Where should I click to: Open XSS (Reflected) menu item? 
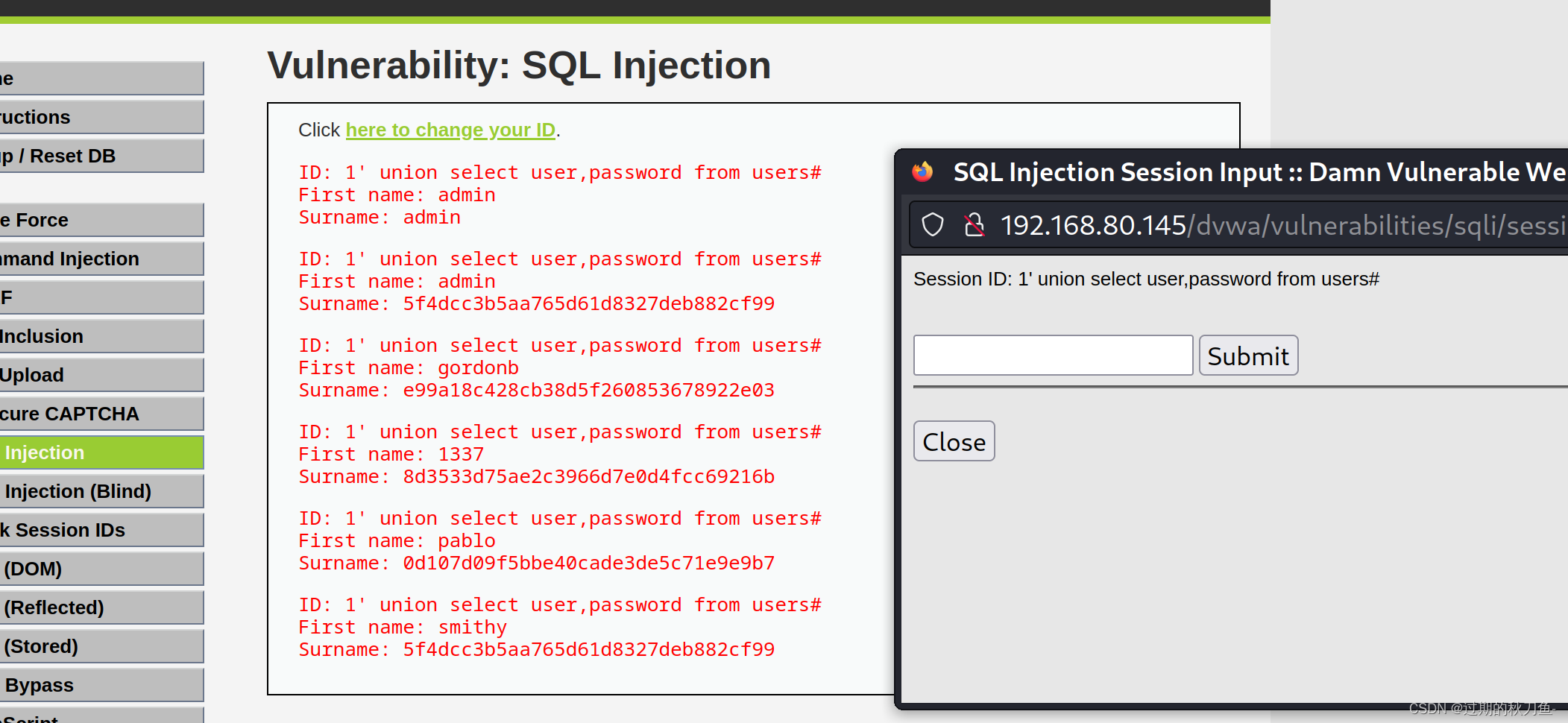101,607
